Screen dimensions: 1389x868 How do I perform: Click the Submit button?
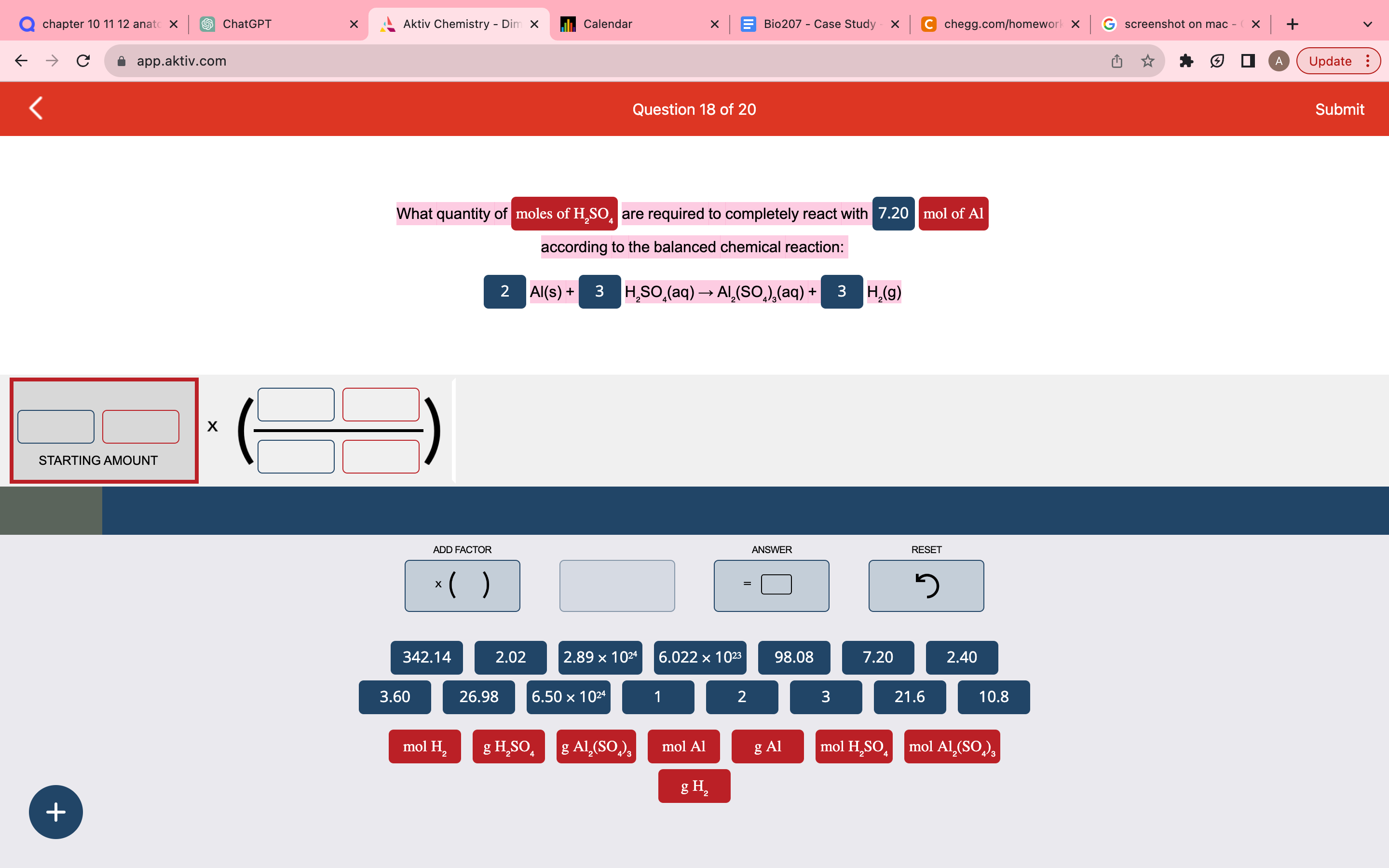coord(1340,109)
